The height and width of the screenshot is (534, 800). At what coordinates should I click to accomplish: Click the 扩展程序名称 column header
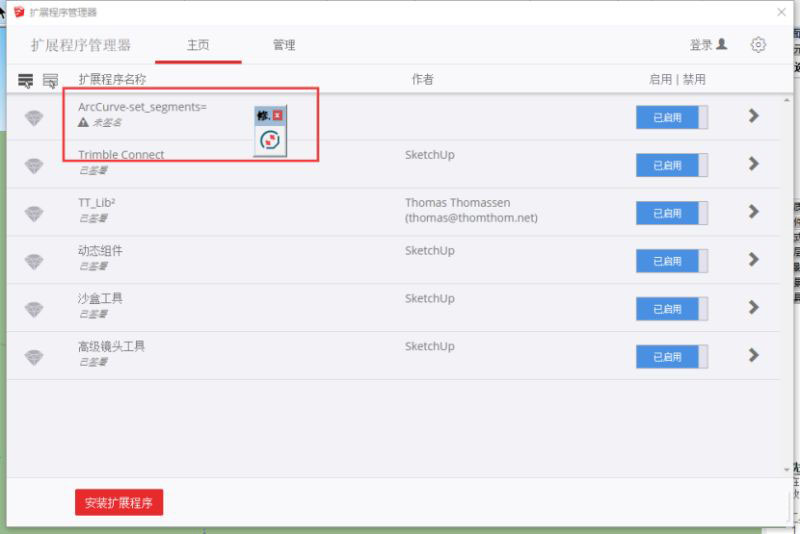click(112, 79)
